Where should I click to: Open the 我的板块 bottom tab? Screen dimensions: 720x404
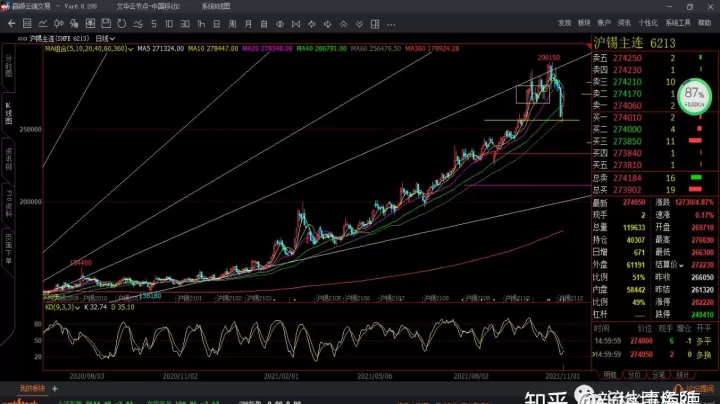(x=32, y=388)
